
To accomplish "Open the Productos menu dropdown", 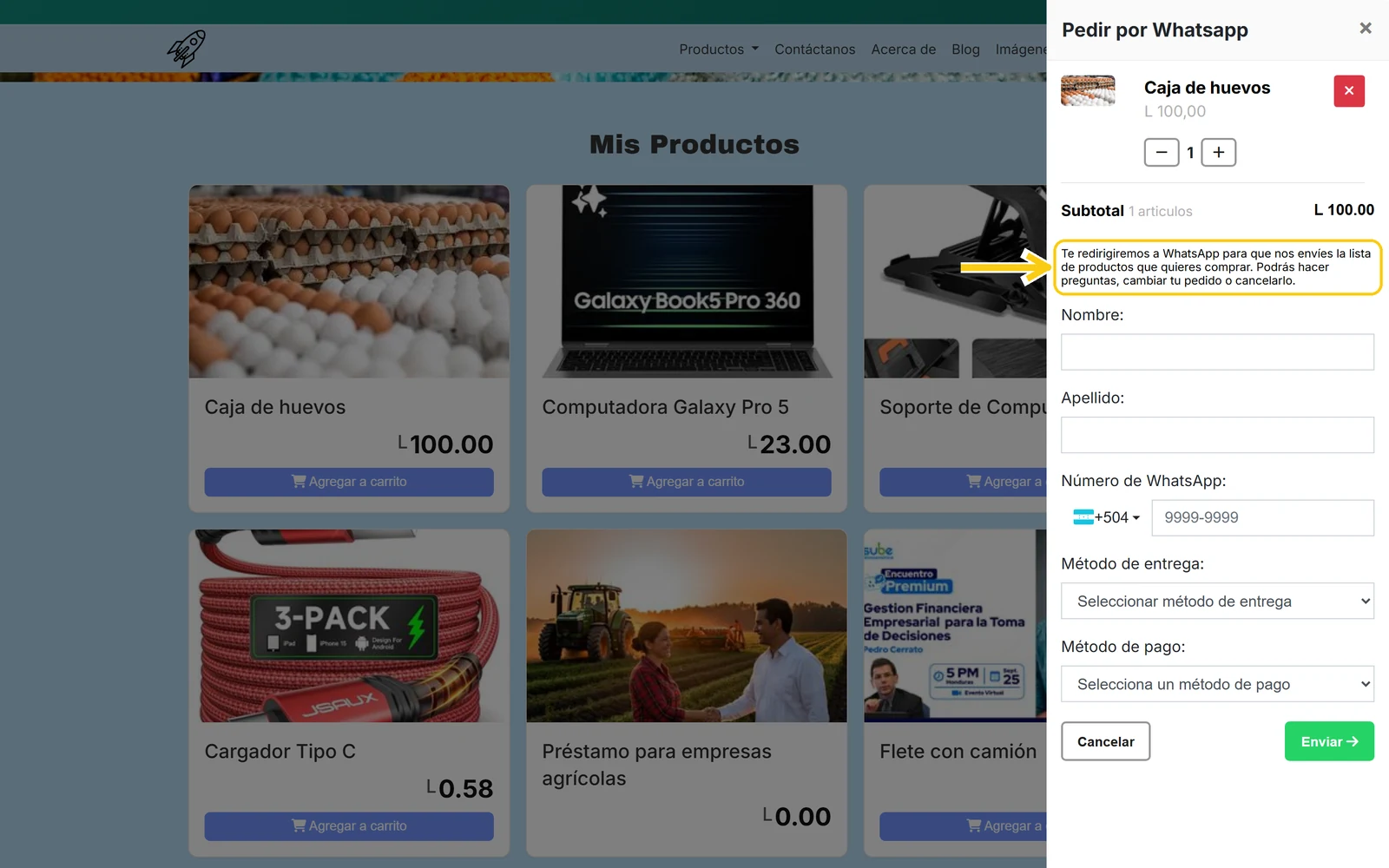I will pyautogui.click(x=719, y=49).
